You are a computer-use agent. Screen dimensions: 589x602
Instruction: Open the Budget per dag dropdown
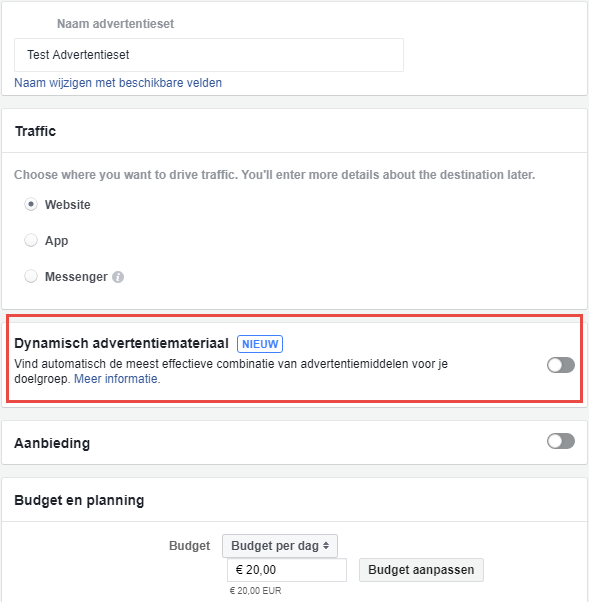coord(280,546)
